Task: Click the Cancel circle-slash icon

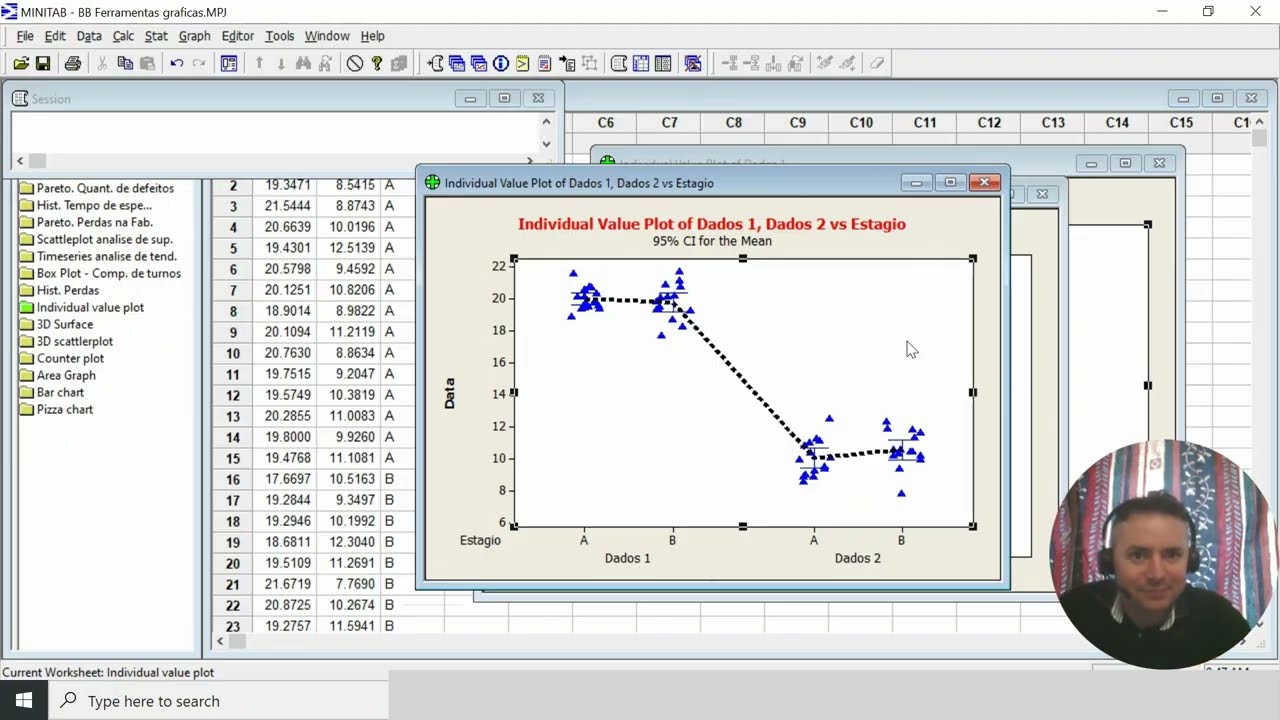Action: pos(355,63)
